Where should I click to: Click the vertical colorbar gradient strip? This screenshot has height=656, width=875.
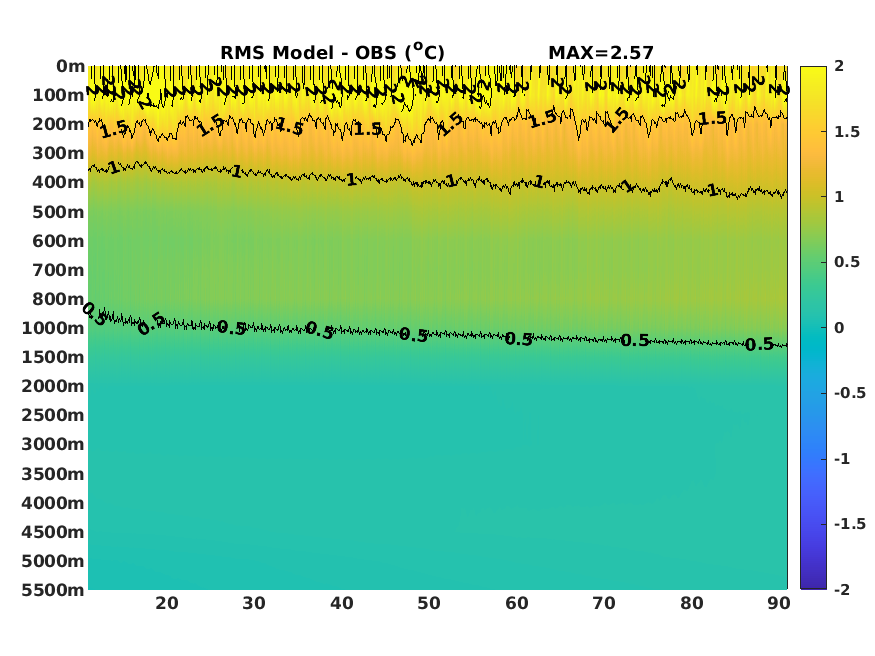[x=813, y=327]
